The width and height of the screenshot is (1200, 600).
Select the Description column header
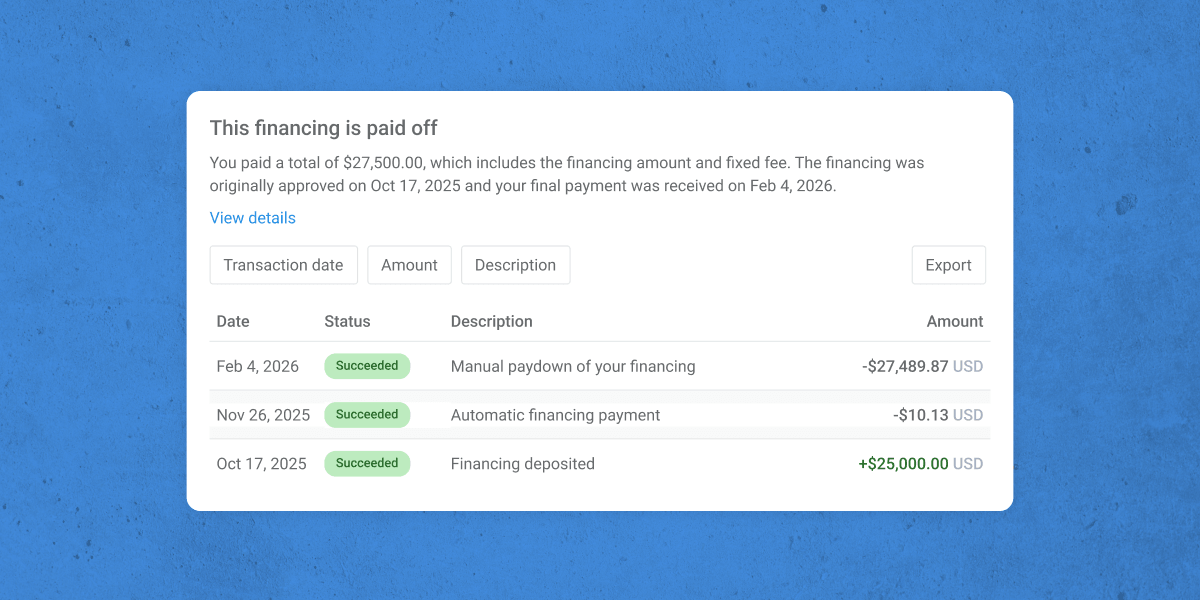point(491,321)
